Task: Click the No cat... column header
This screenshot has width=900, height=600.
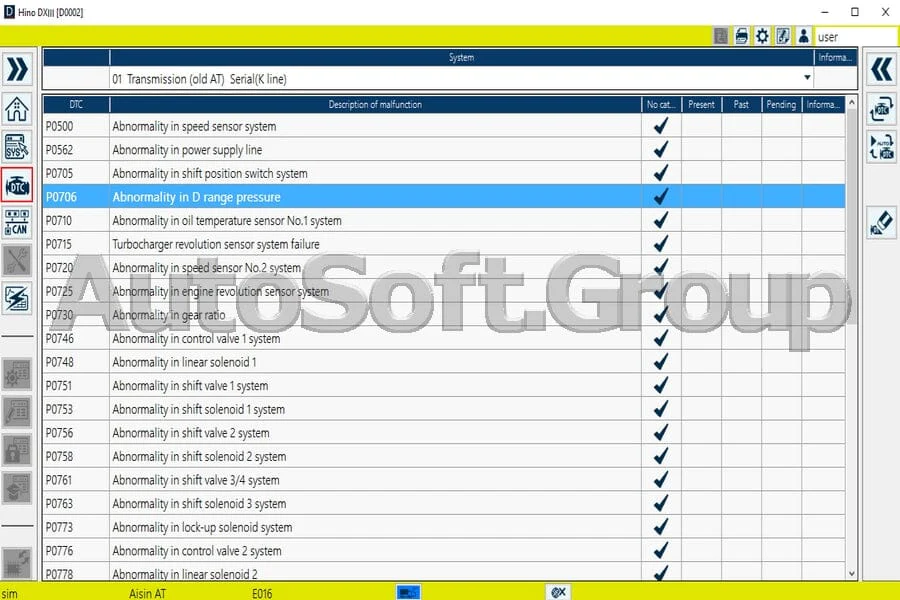Action: tap(661, 104)
